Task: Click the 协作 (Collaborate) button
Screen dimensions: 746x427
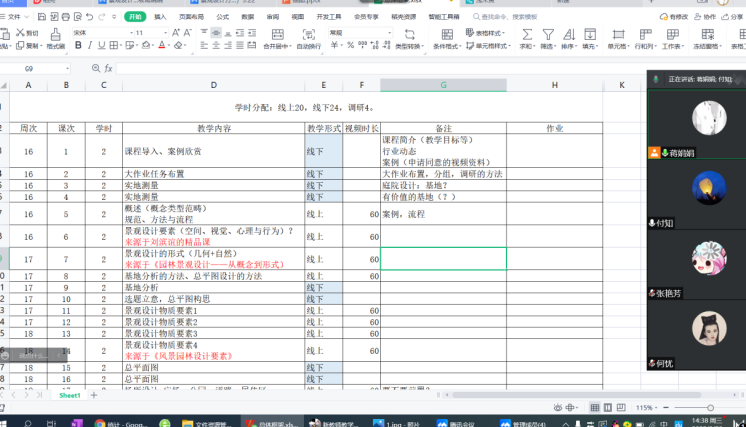Action: [x=707, y=17]
